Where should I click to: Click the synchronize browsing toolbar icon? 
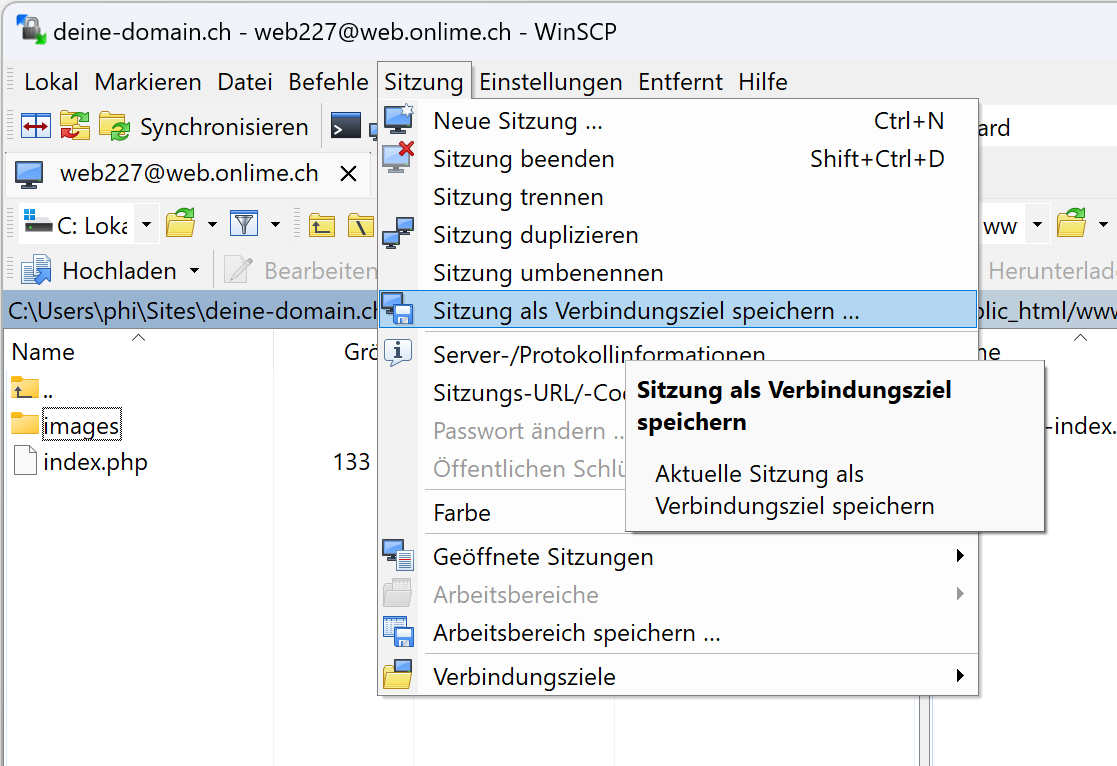[75, 127]
